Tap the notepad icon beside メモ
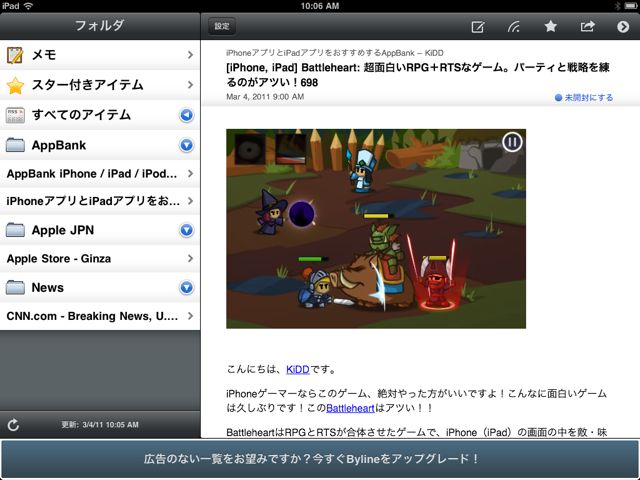The image size is (640, 480). tap(15, 55)
